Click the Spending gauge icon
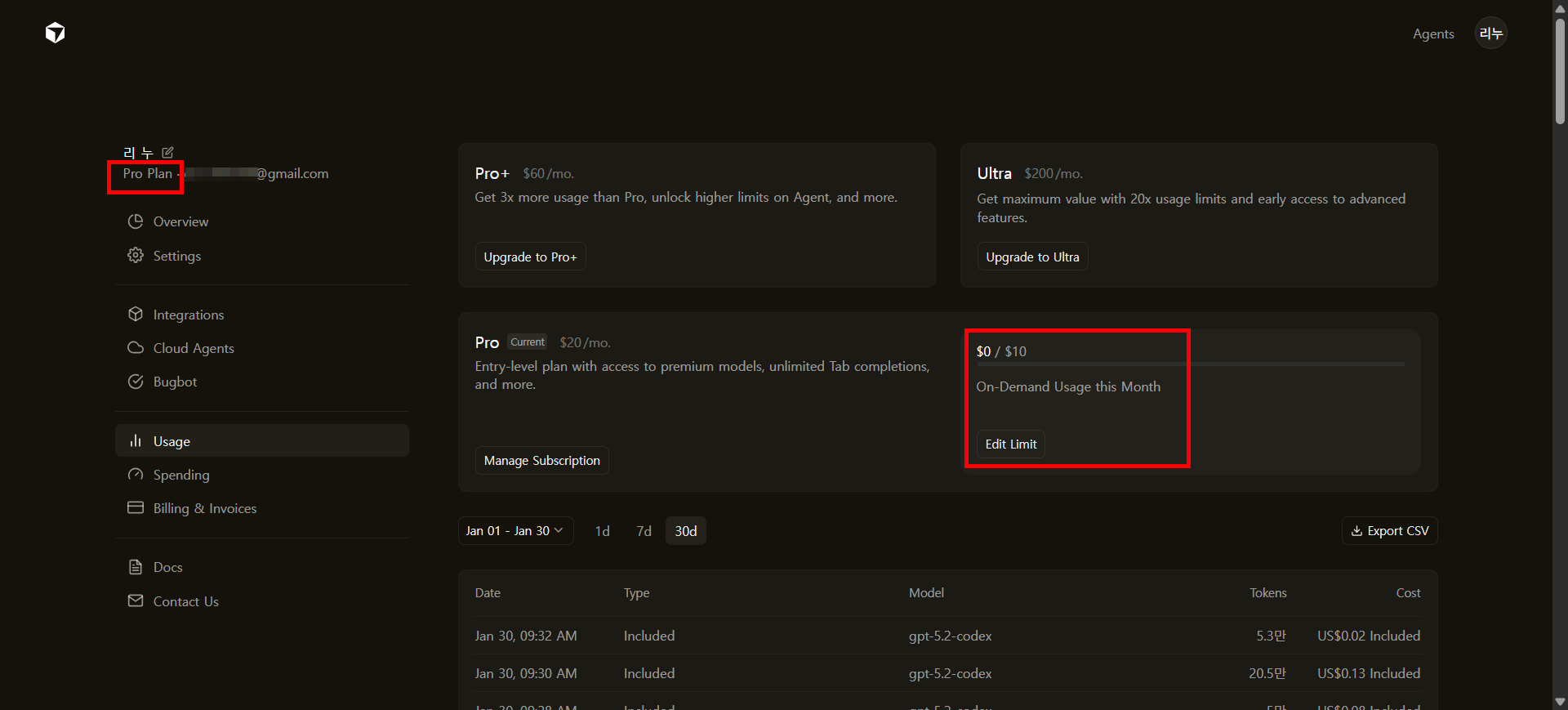The height and width of the screenshot is (710, 1568). click(136, 475)
